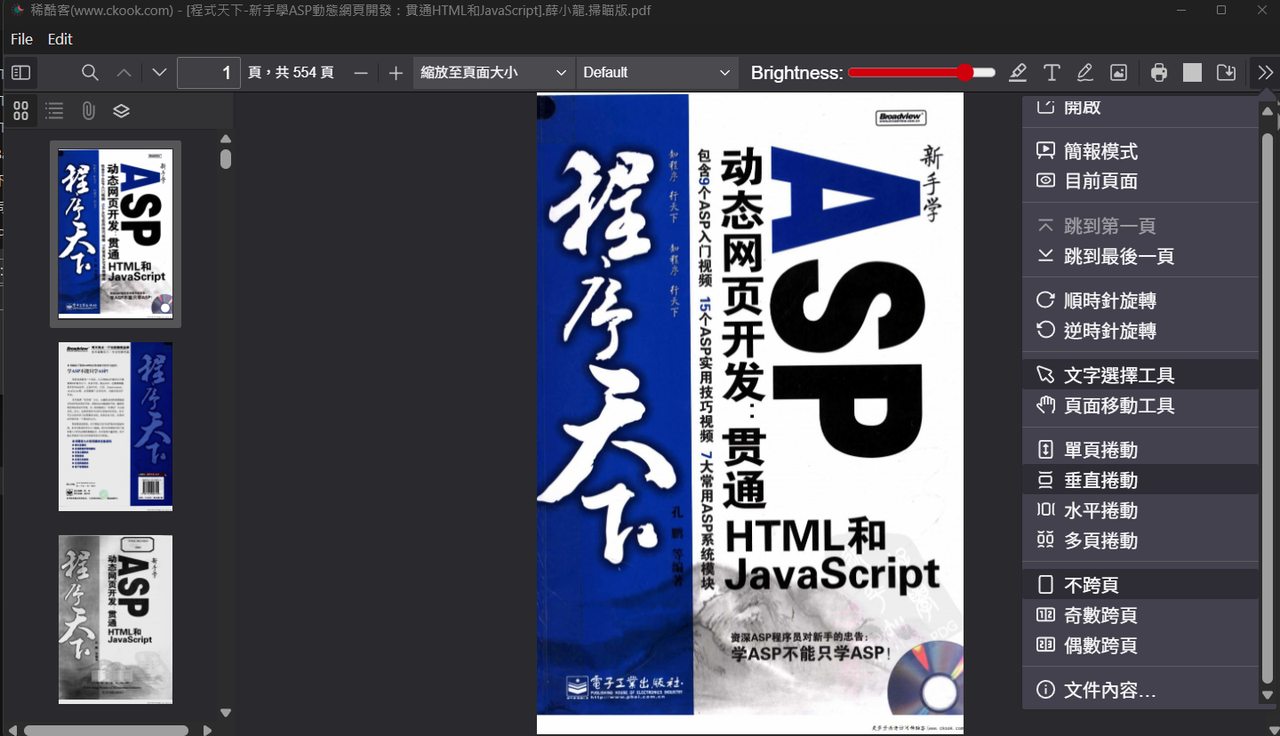Screen dimensions: 1280x736
Task: Click the print icon in toolbar
Action: click(x=1158, y=73)
